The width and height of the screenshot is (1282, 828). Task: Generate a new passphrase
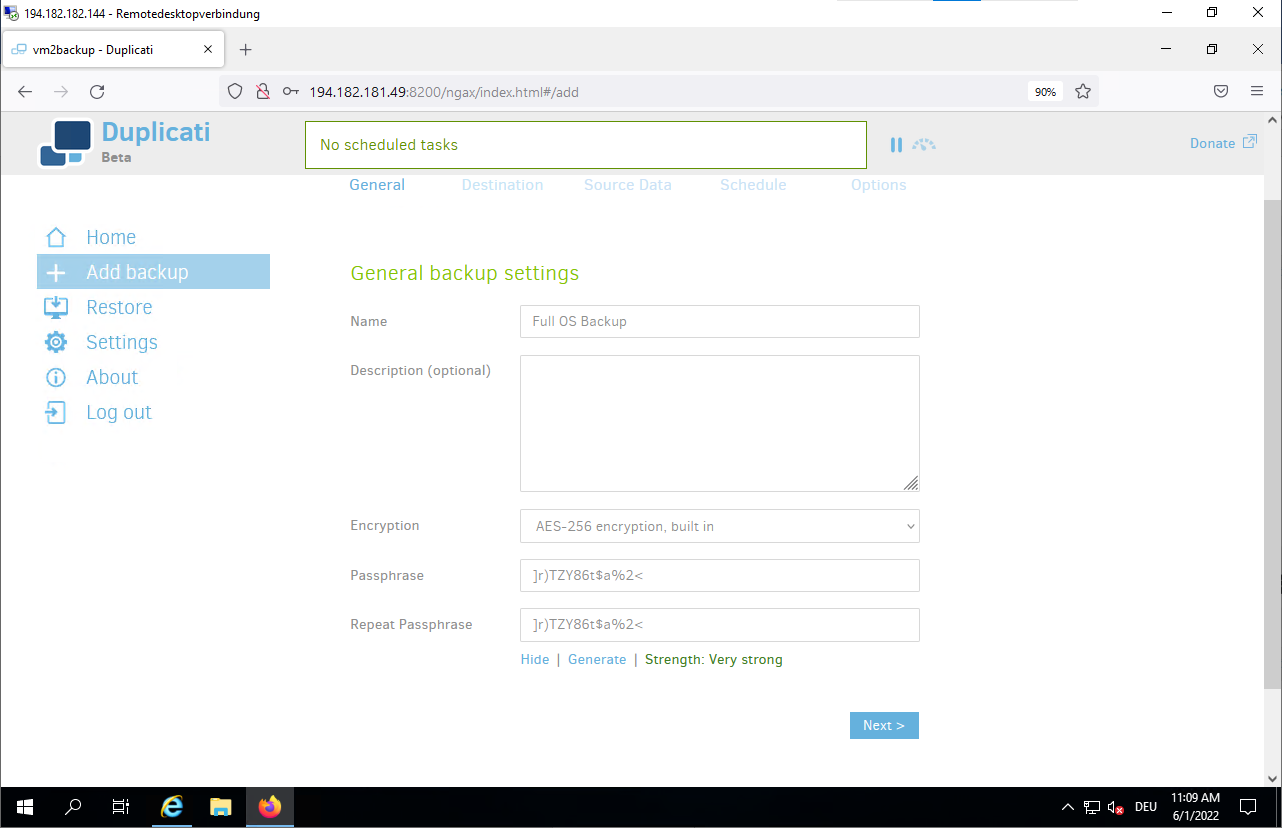pyautogui.click(x=597, y=660)
